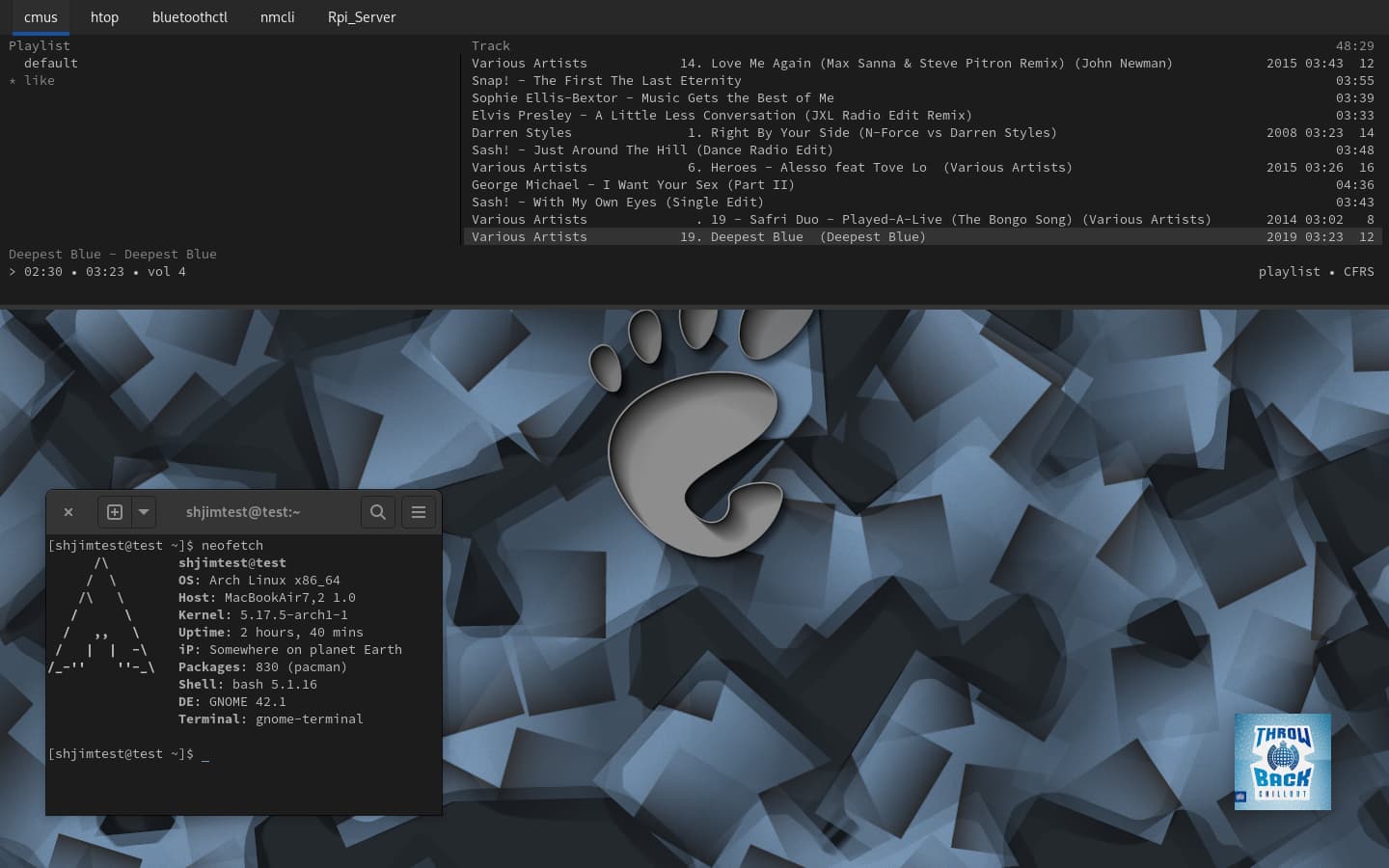Viewport: 1389px width, 868px height.
Task: Select the default playlist
Action: pyautogui.click(x=51, y=64)
